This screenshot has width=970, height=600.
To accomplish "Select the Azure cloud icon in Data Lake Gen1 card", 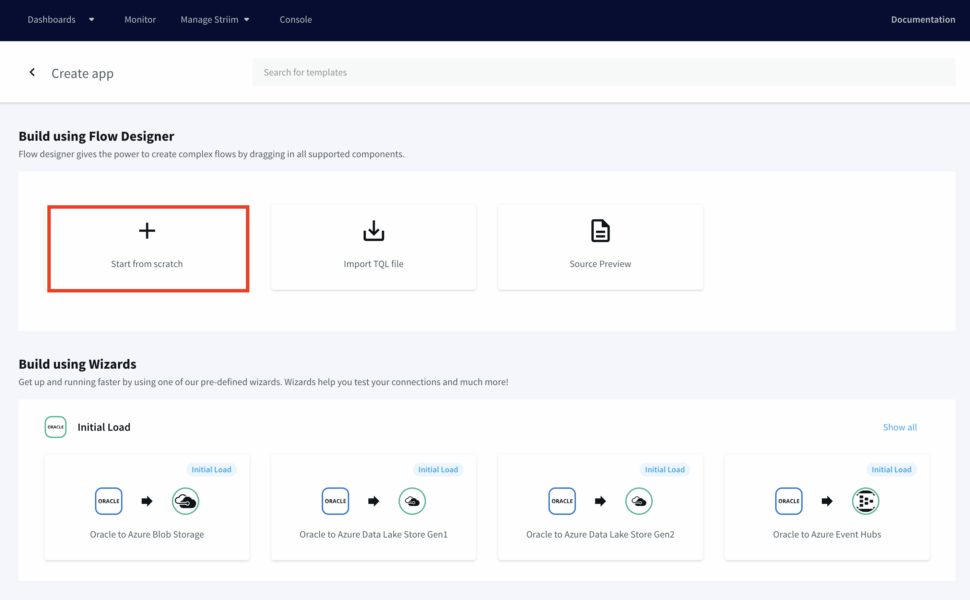I will click(412, 501).
